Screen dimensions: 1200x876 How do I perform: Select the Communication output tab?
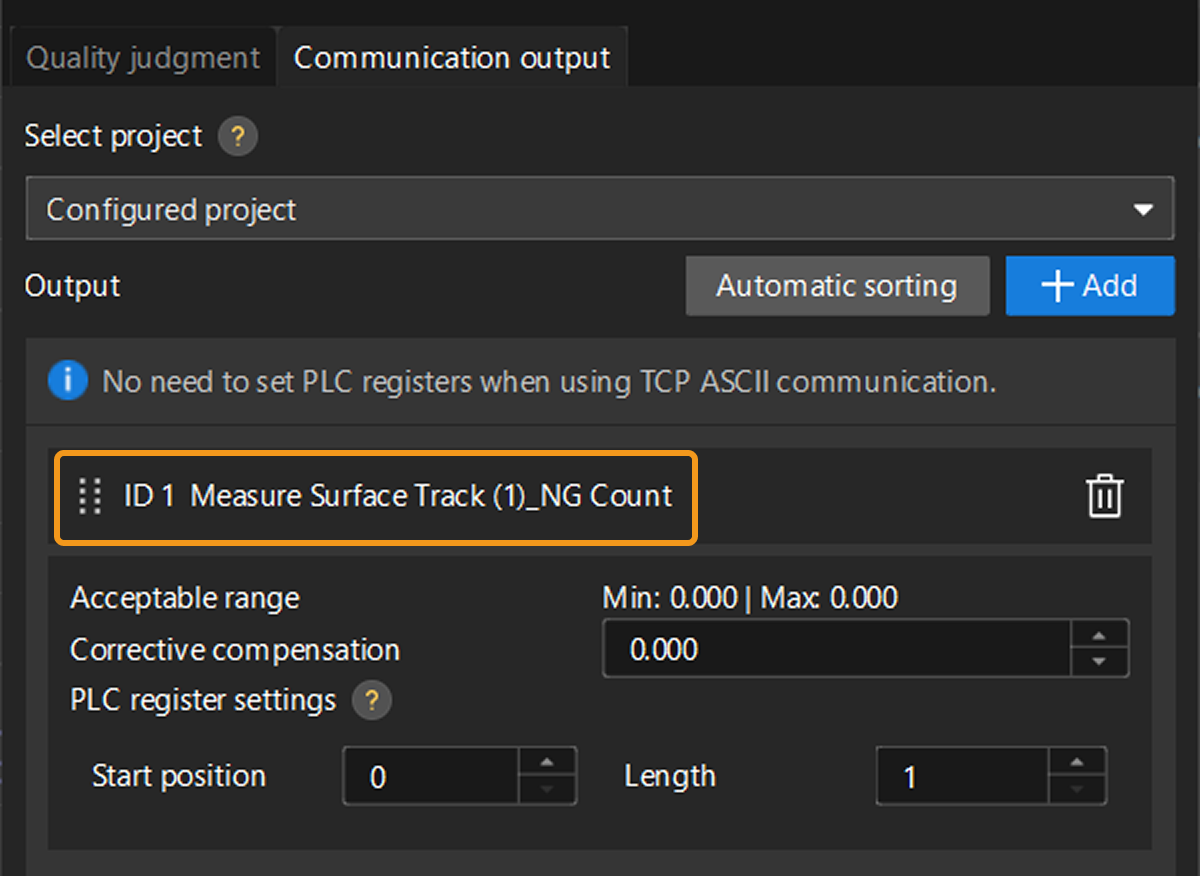pyautogui.click(x=452, y=58)
